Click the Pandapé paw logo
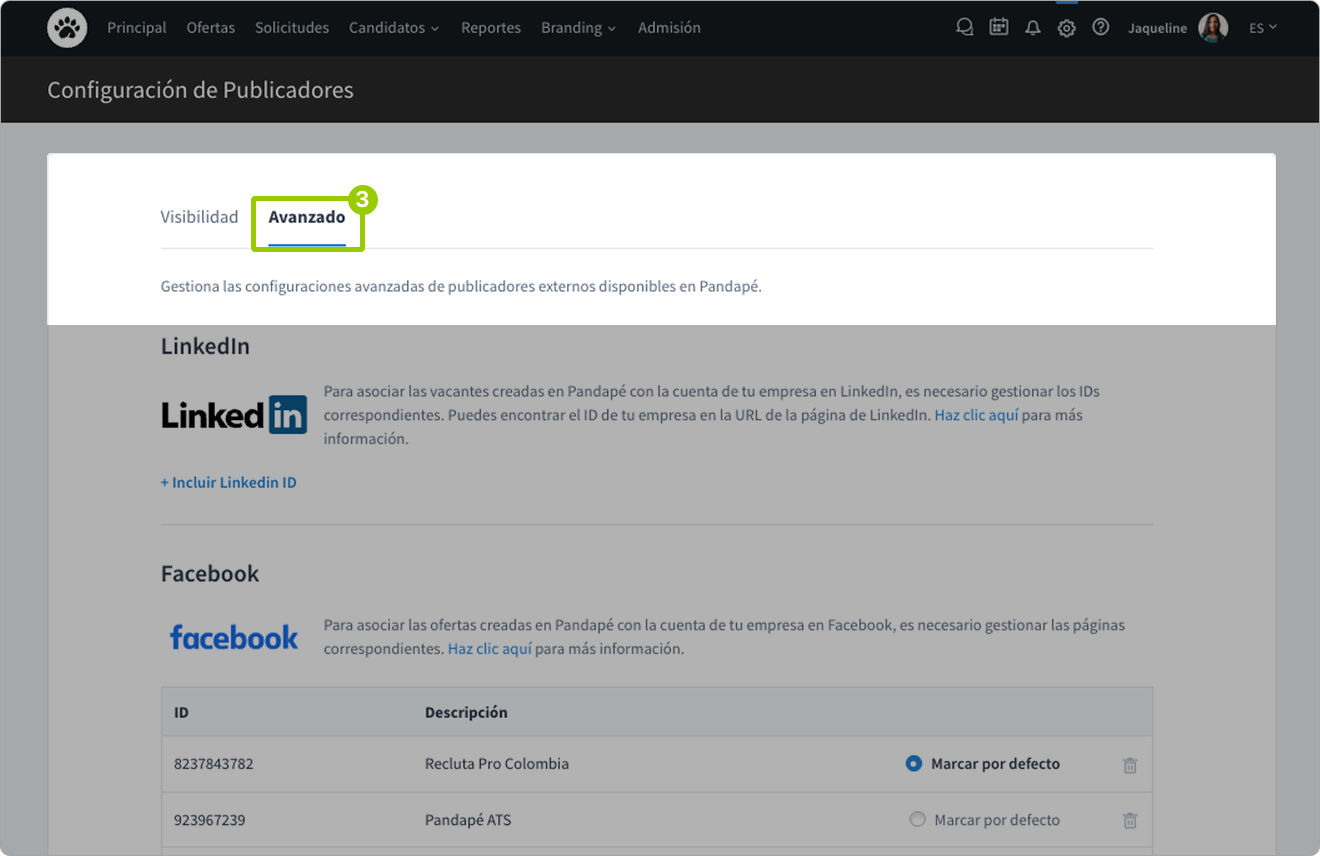This screenshot has height=856, width=1320. tap(66, 27)
